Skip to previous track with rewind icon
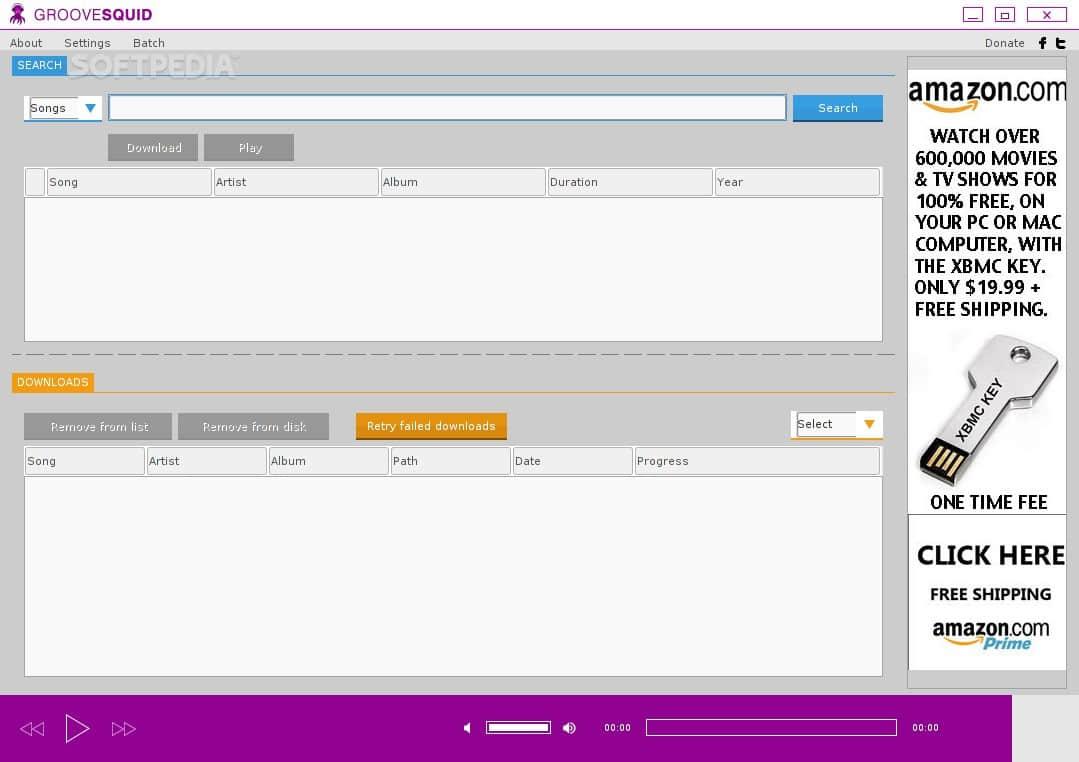The height and width of the screenshot is (762, 1079). tap(32, 729)
